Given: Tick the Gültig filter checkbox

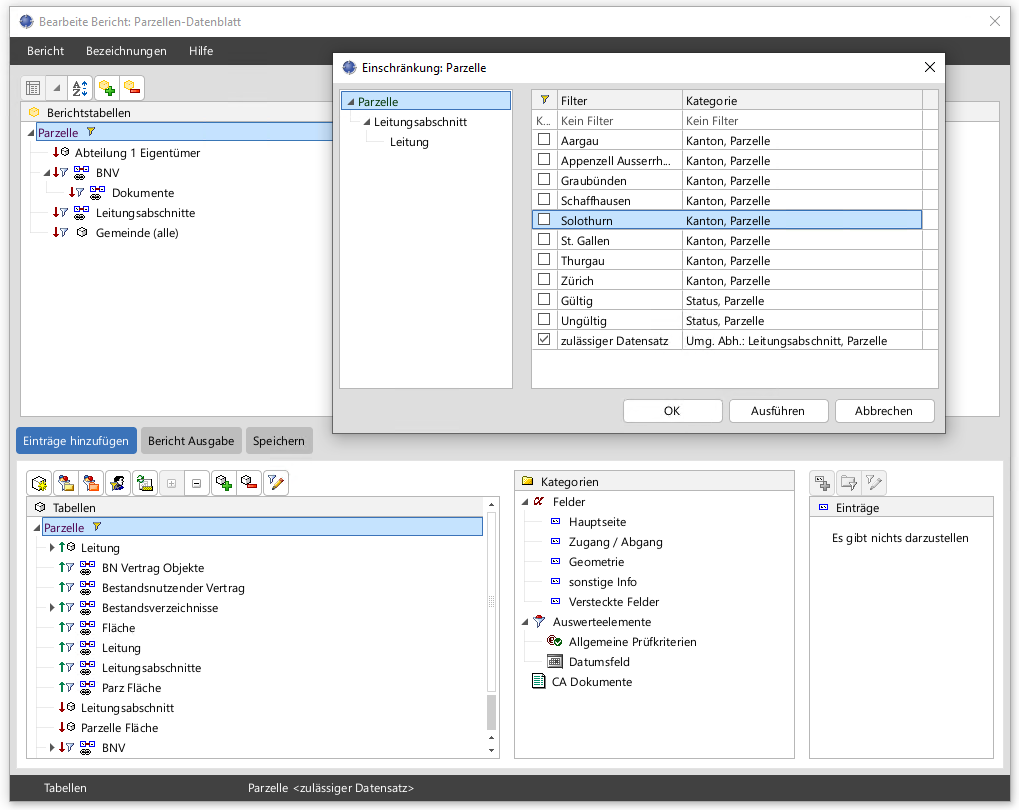Looking at the screenshot, I should coord(544,300).
